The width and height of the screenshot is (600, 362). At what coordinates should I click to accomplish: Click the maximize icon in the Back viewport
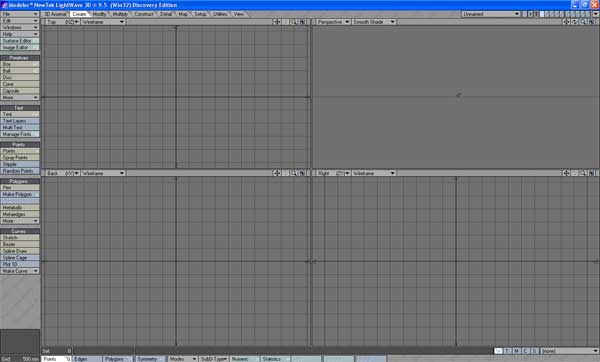(x=302, y=173)
